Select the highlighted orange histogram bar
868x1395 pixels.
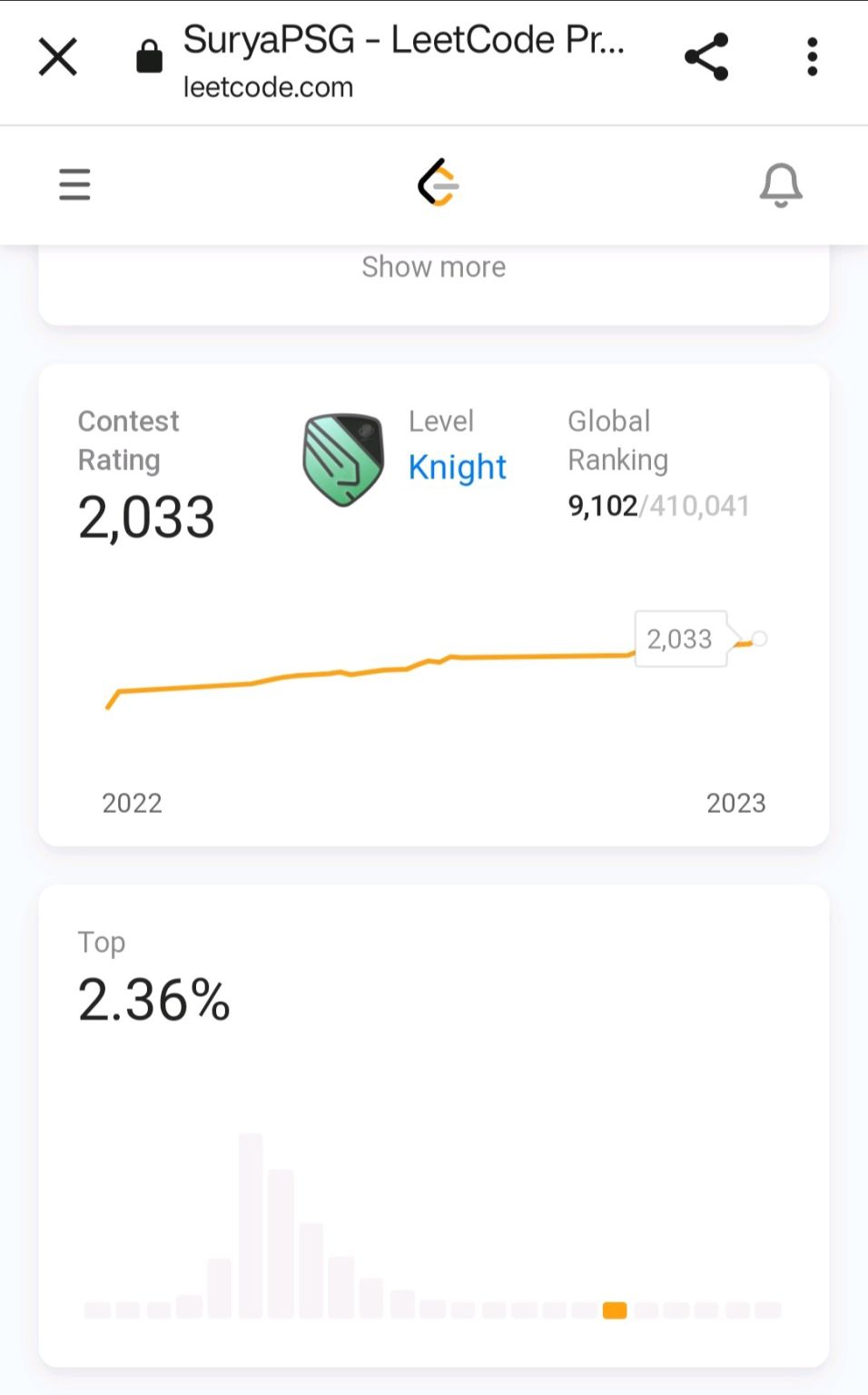point(615,1310)
